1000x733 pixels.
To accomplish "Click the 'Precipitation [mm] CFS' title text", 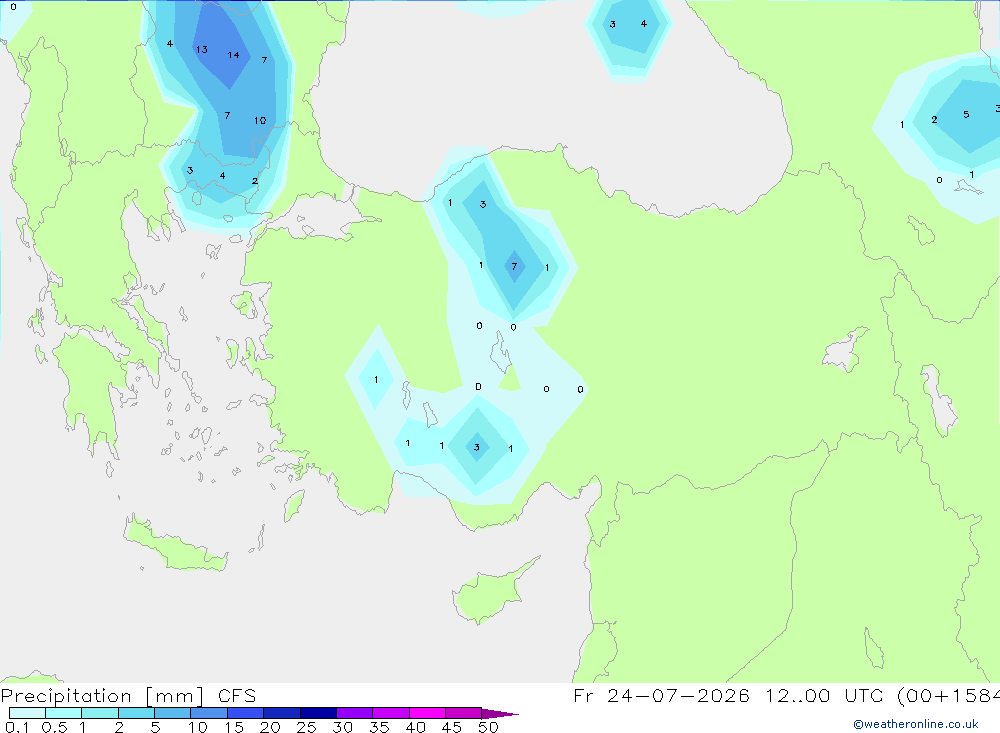I will click(128, 696).
